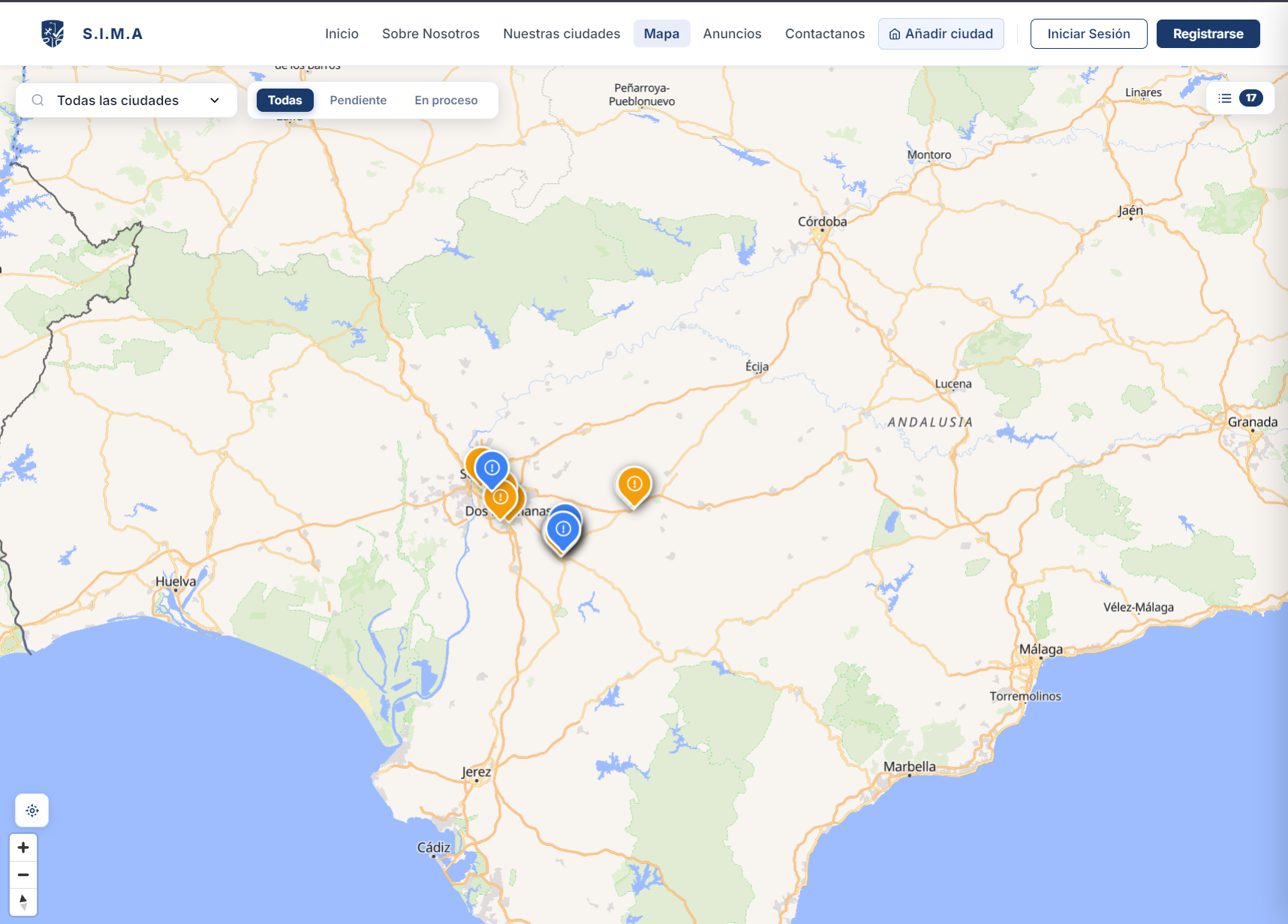Select the lone orange marker east of Sevilla
Image resolution: width=1288 pixels, height=924 pixels.
point(634,484)
